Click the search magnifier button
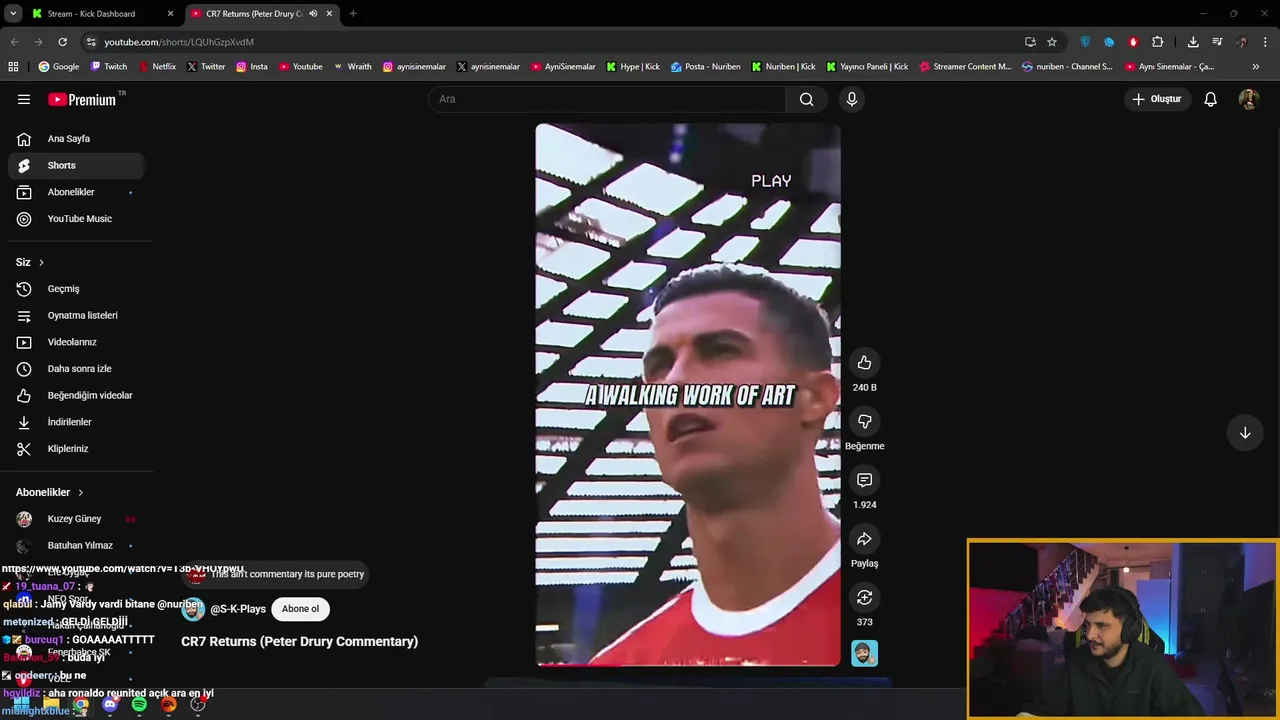Image resolution: width=1280 pixels, height=720 pixels. 806,99
